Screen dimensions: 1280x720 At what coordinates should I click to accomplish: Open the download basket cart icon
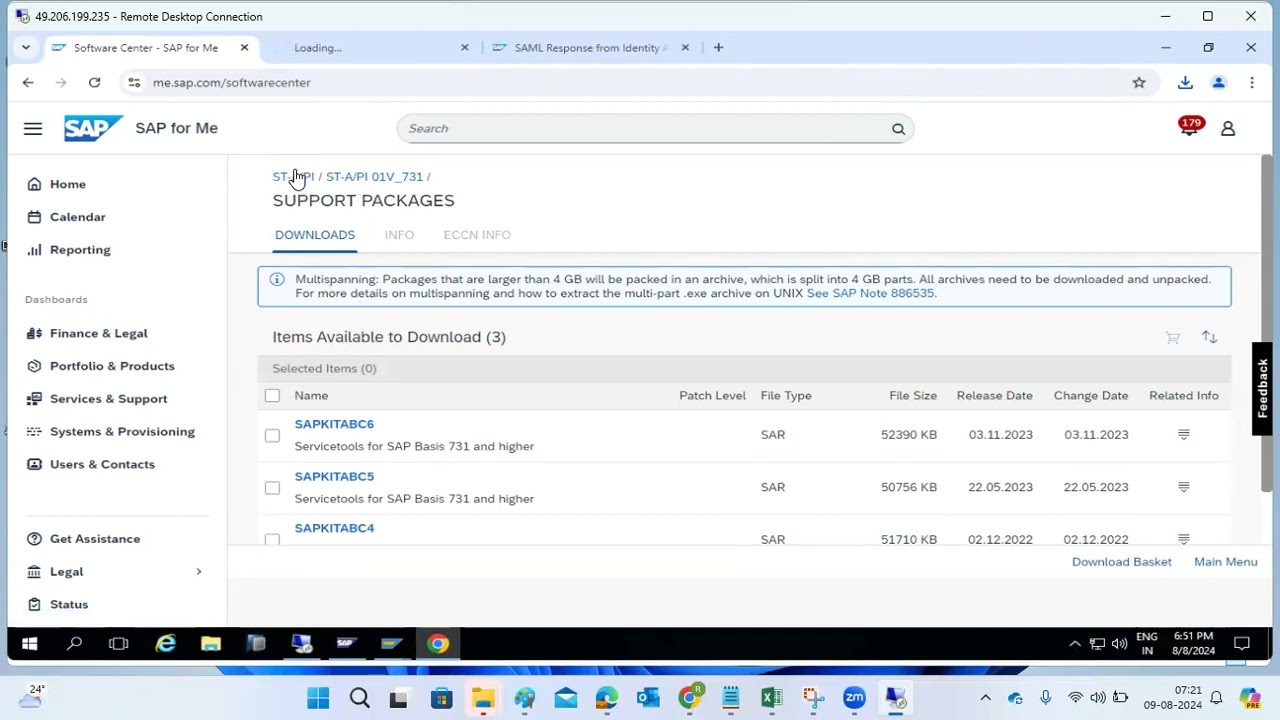pyautogui.click(x=1173, y=337)
